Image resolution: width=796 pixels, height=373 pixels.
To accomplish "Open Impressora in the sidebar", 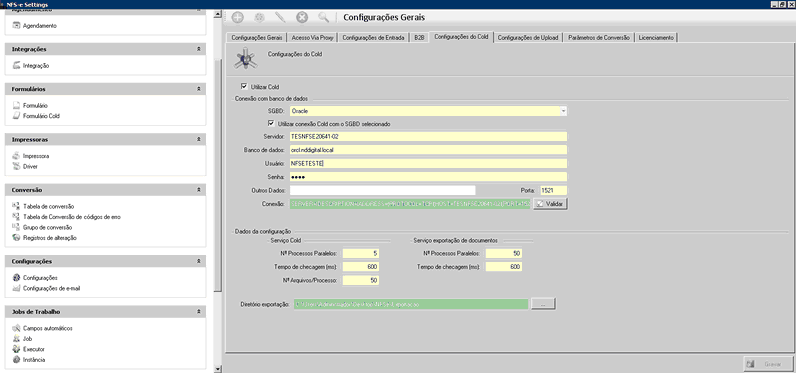I will (36, 156).
